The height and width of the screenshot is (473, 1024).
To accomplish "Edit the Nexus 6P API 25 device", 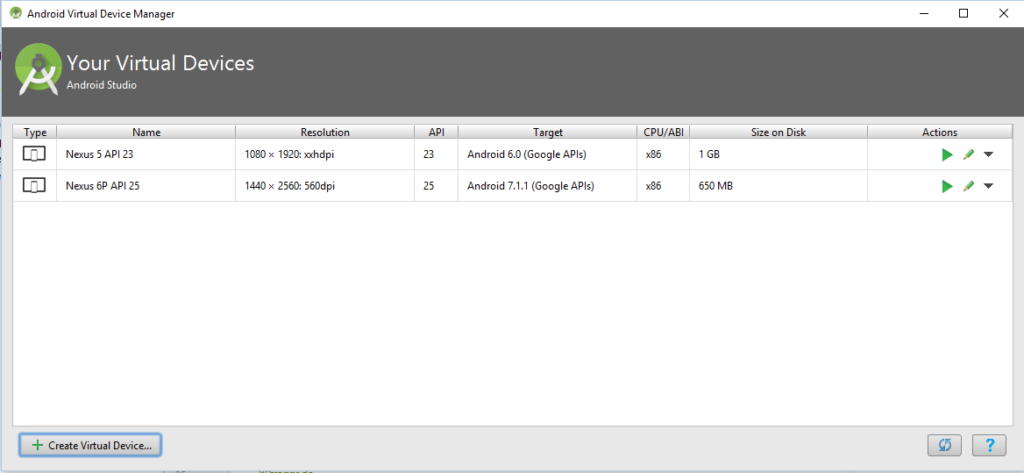I will [x=968, y=186].
